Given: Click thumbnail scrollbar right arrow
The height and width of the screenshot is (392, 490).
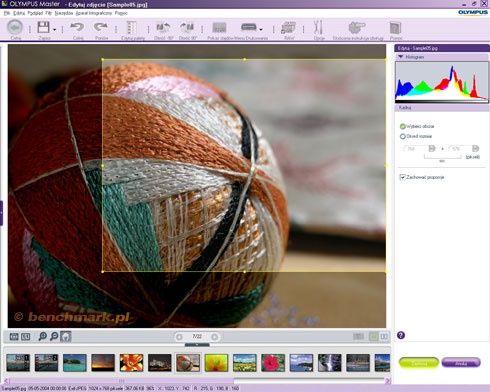Looking at the screenshot, I should pos(388,380).
